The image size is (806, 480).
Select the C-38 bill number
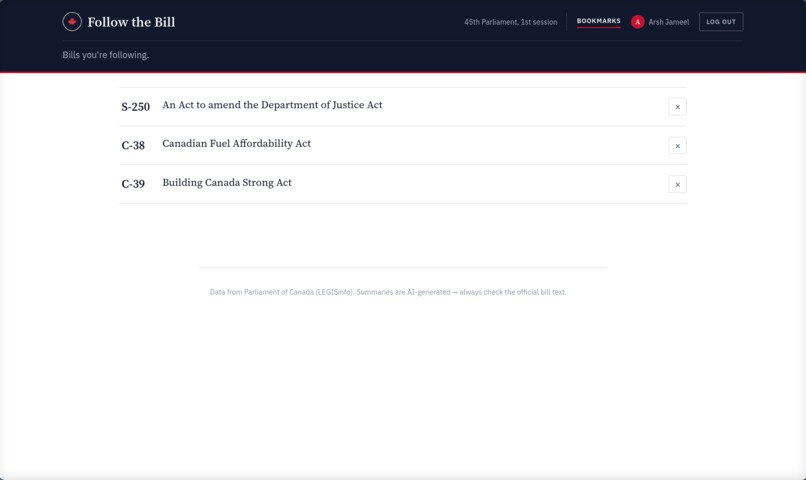coord(133,145)
